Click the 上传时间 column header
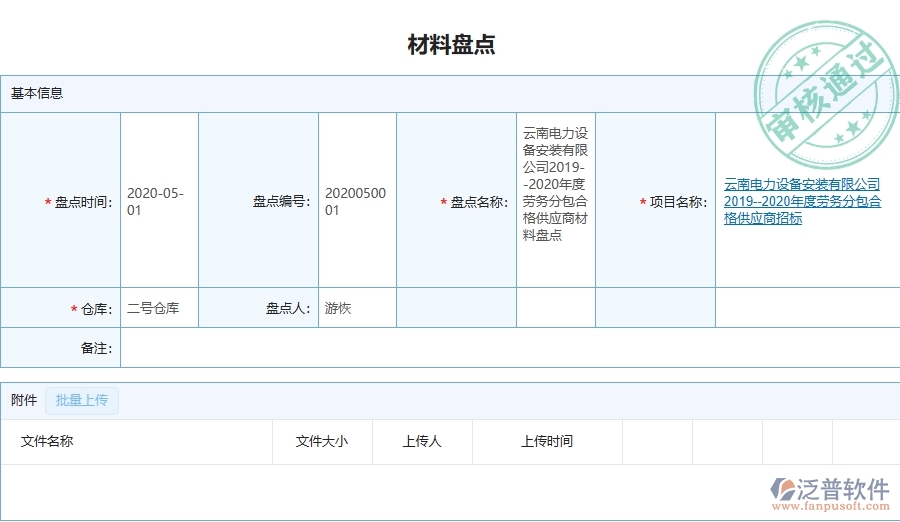This screenshot has width=900, height=522. [x=547, y=441]
